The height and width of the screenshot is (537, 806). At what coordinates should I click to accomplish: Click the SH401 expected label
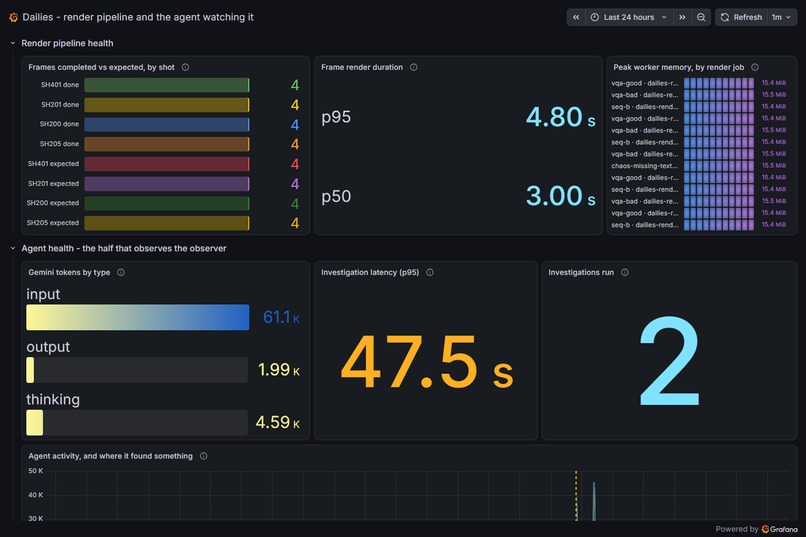coord(53,164)
